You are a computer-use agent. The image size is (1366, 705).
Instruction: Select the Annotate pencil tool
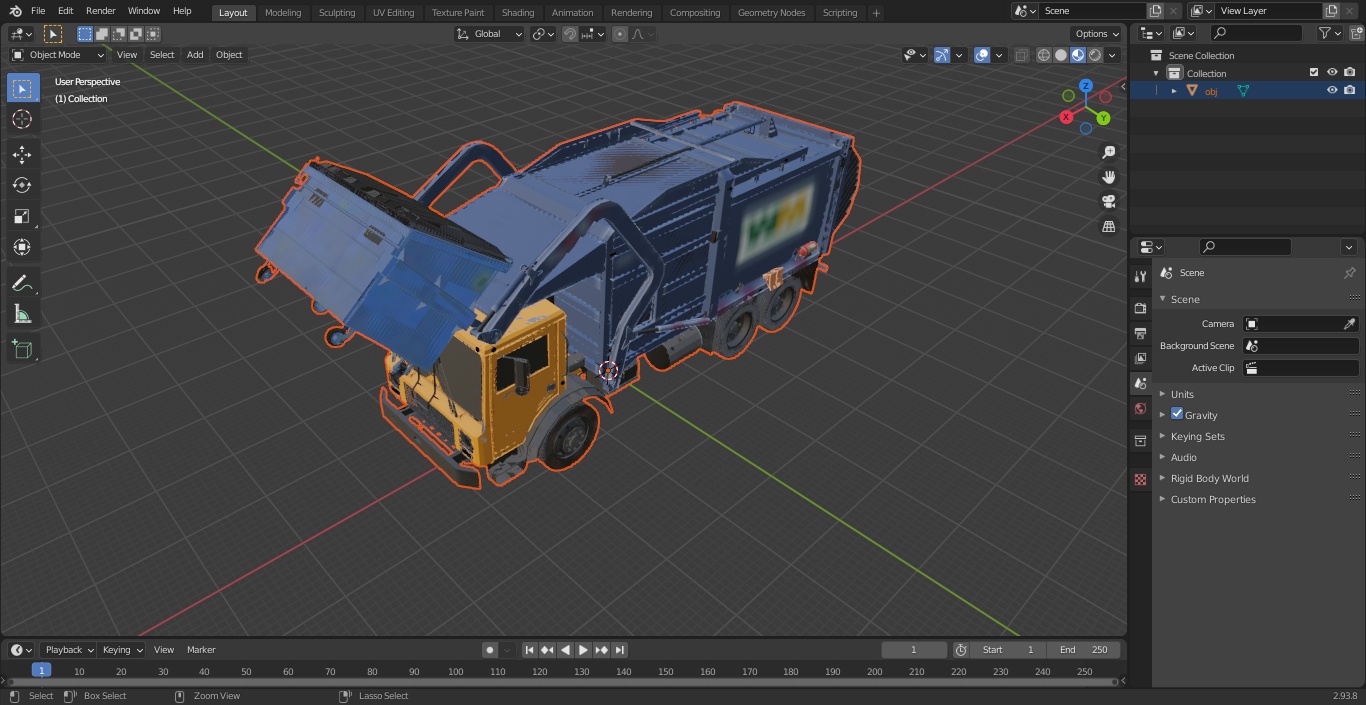22,284
